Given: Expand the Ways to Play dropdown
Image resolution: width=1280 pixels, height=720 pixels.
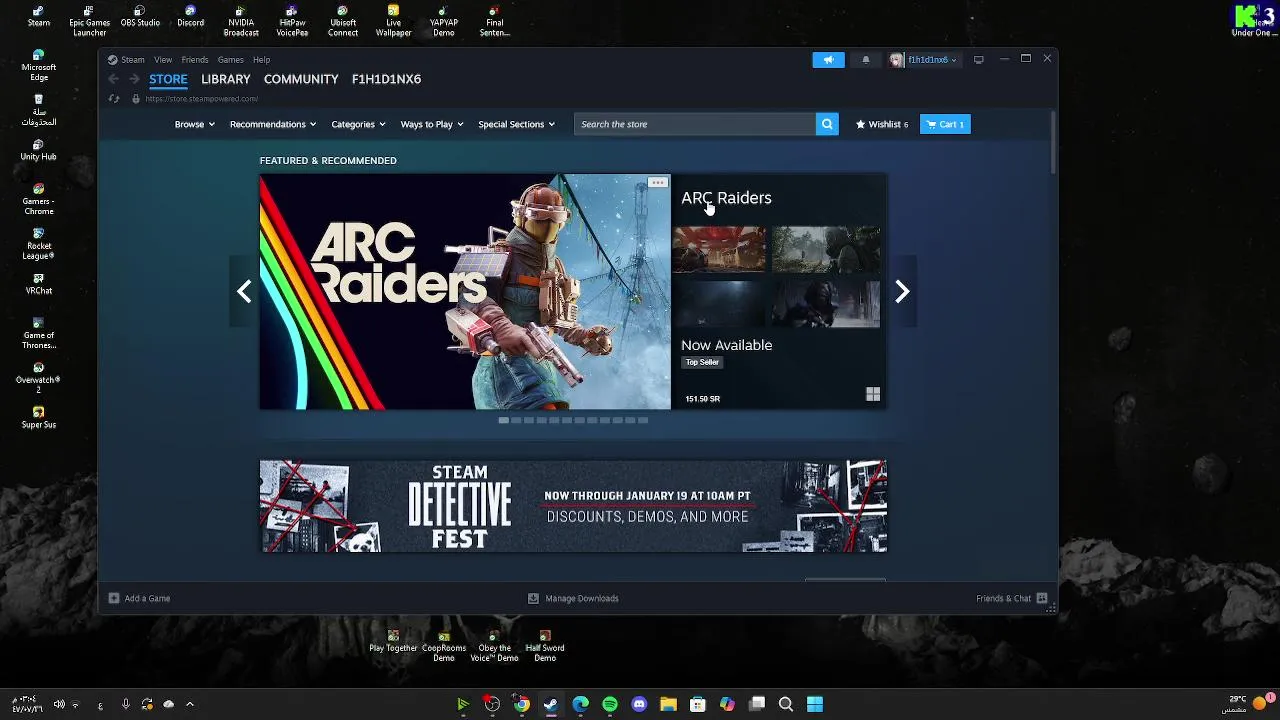Looking at the screenshot, I should click(432, 124).
